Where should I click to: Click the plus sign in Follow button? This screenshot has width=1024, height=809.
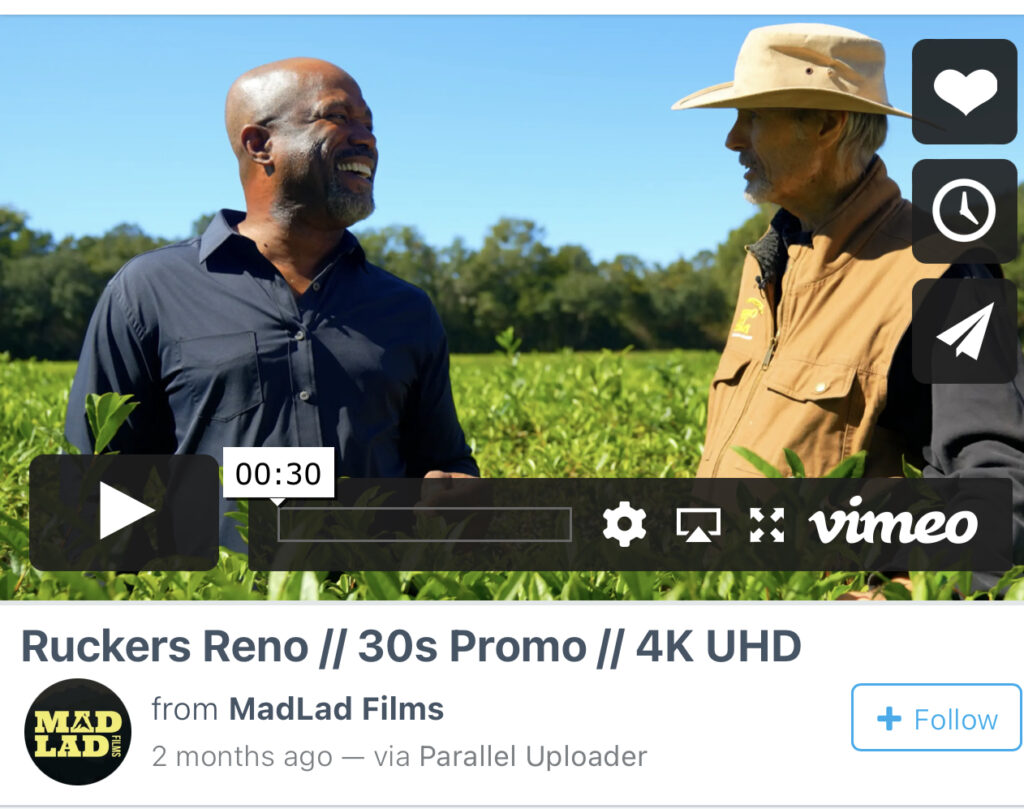889,719
